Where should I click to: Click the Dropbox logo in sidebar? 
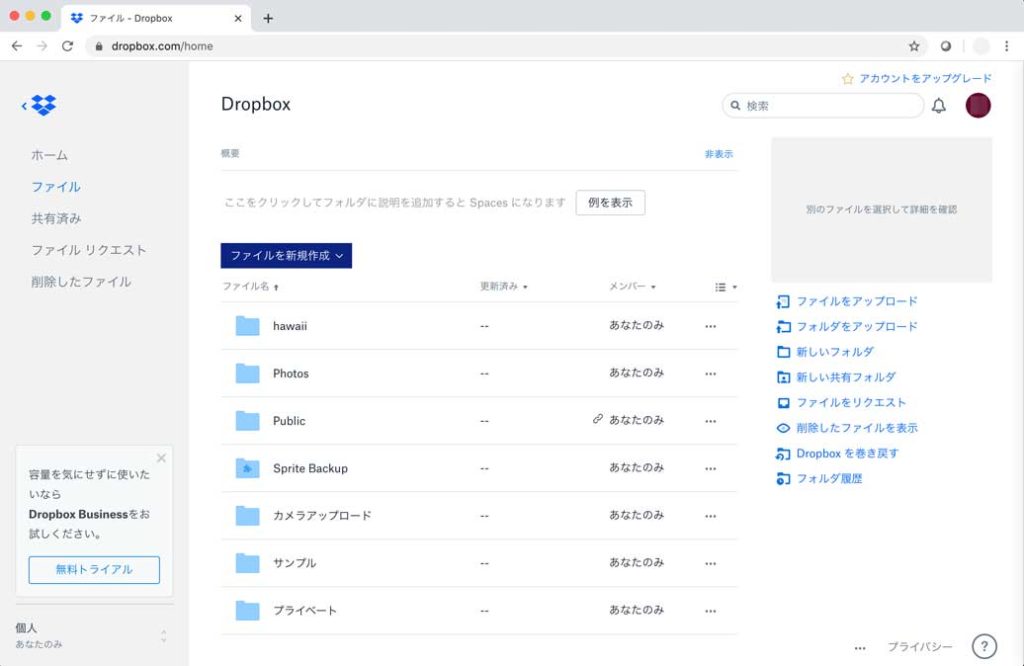[43, 105]
